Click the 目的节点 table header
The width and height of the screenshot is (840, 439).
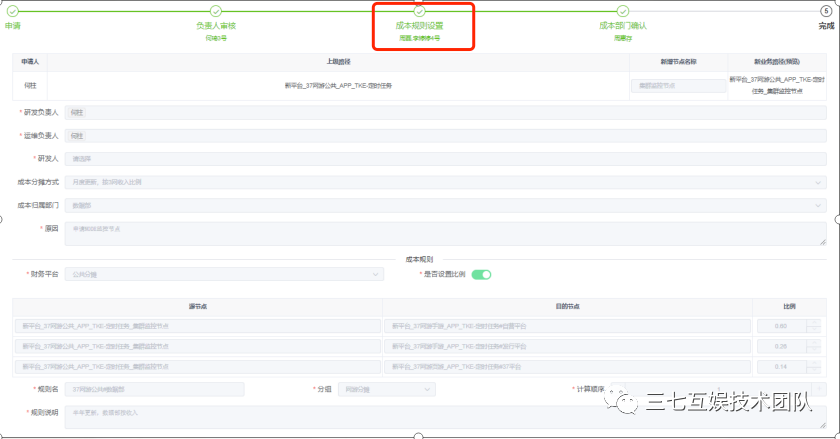pos(567,307)
